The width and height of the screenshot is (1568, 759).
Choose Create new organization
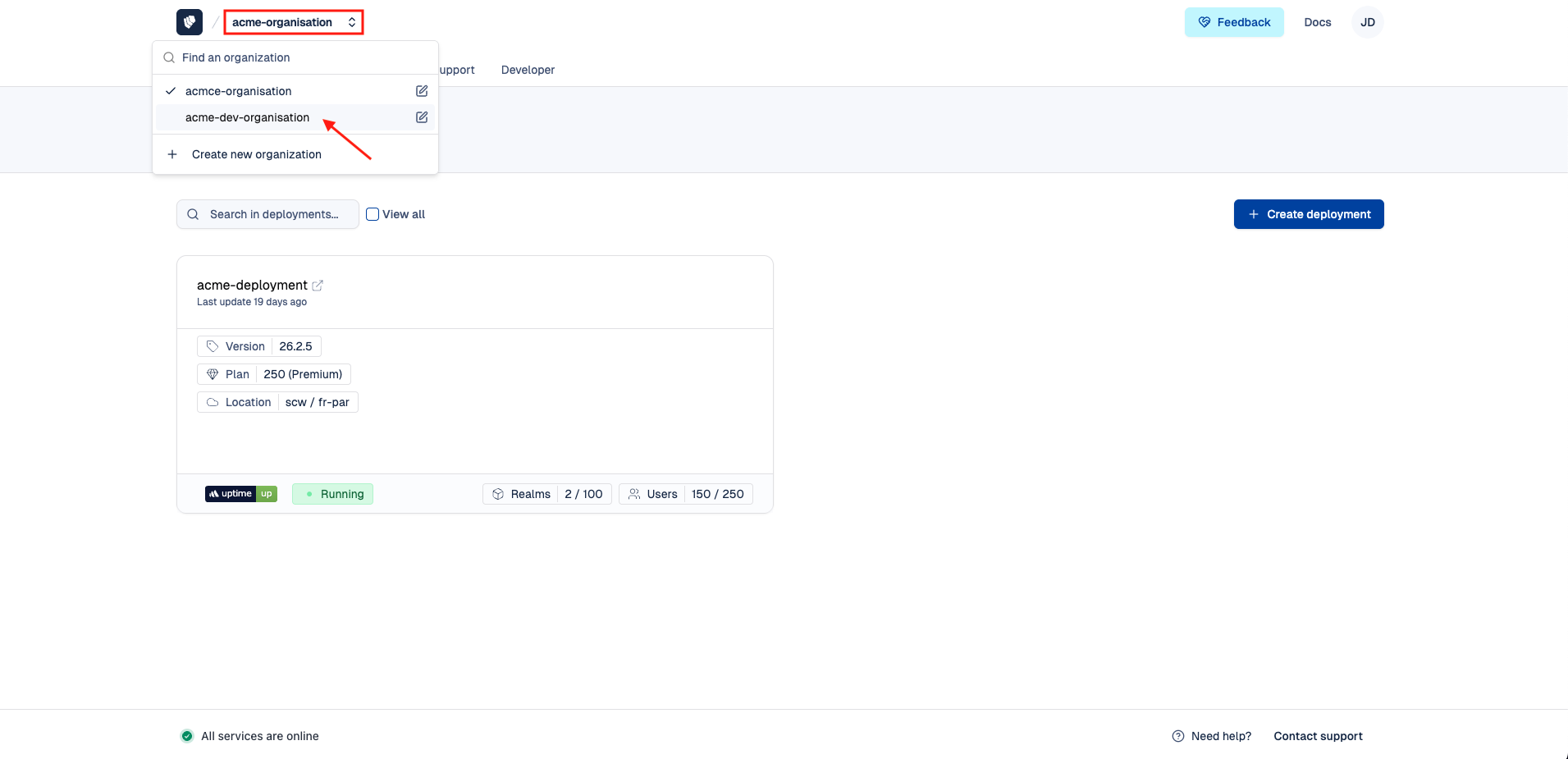click(256, 154)
